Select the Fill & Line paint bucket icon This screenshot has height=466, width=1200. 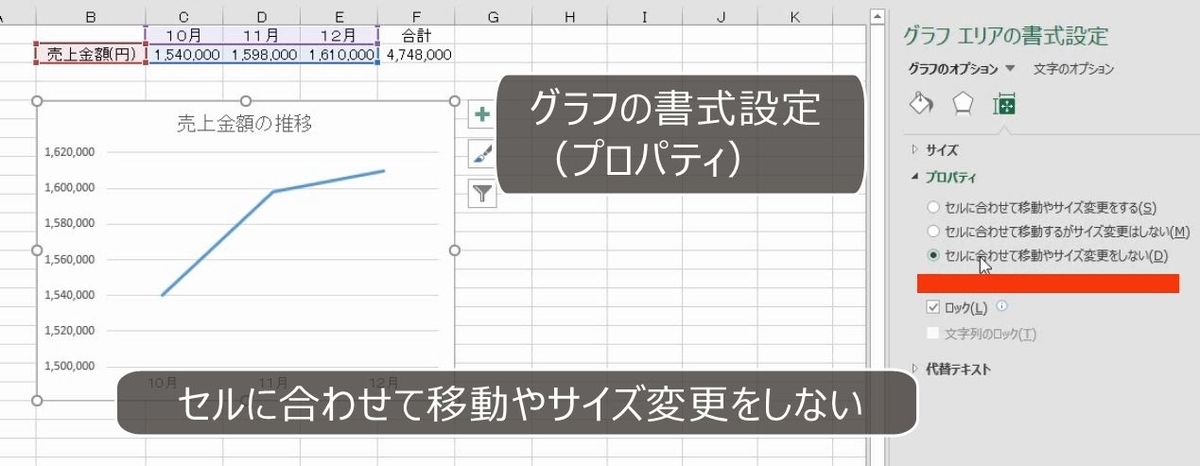(x=921, y=103)
